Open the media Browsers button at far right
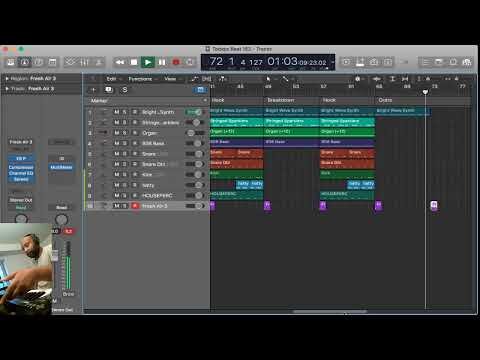 [467, 62]
